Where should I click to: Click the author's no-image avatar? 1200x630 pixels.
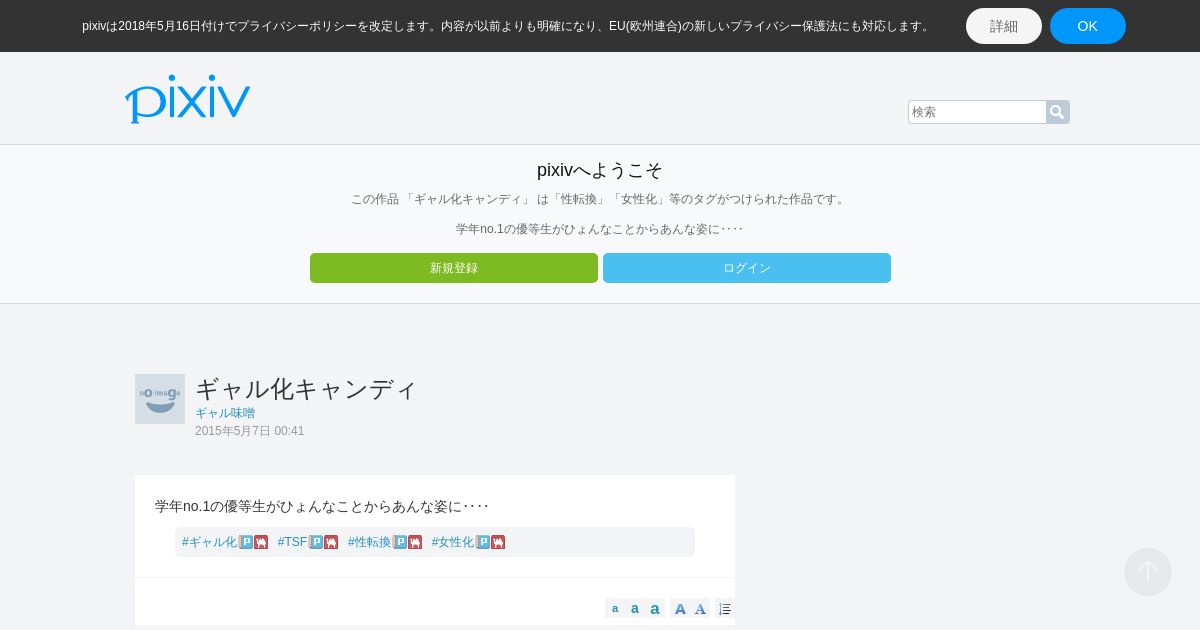point(160,399)
